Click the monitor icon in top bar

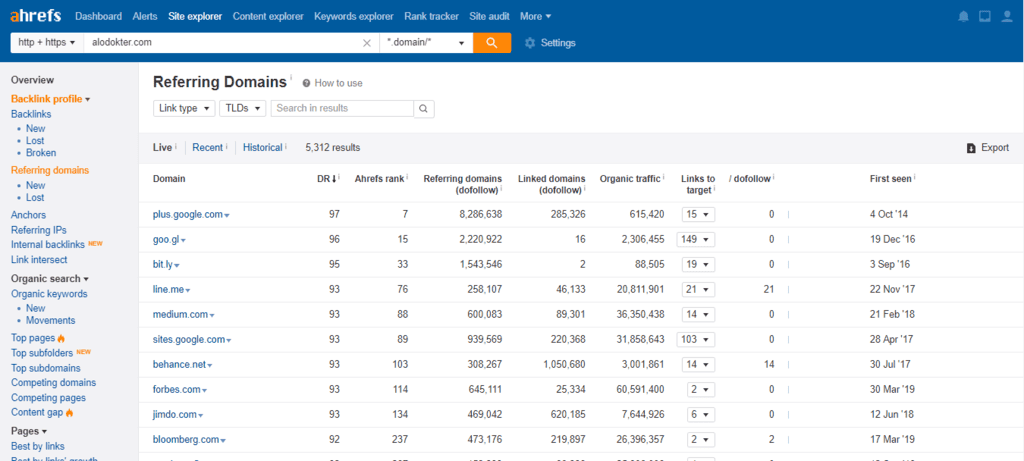[985, 17]
